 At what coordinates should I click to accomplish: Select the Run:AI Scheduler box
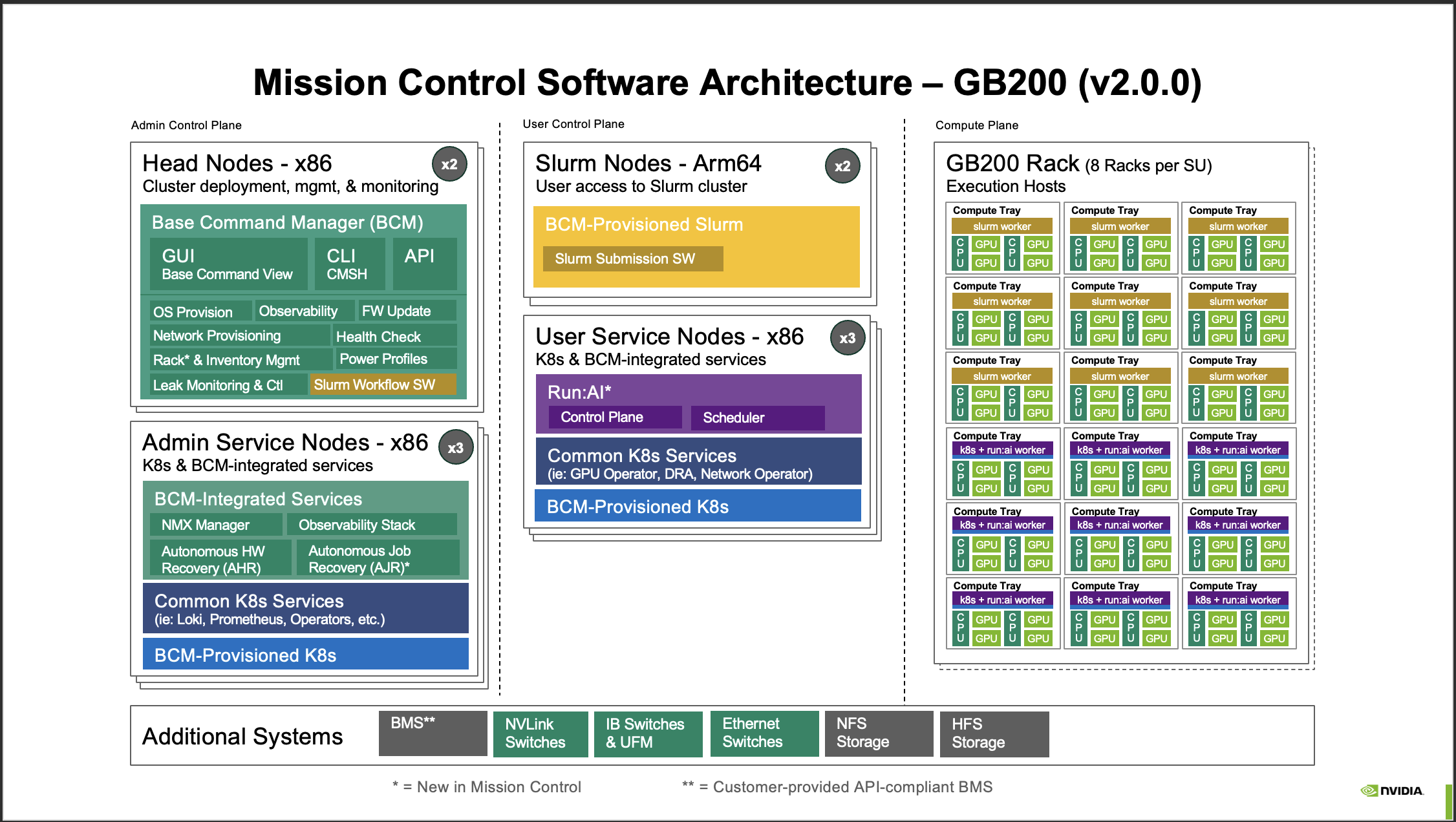point(757,417)
